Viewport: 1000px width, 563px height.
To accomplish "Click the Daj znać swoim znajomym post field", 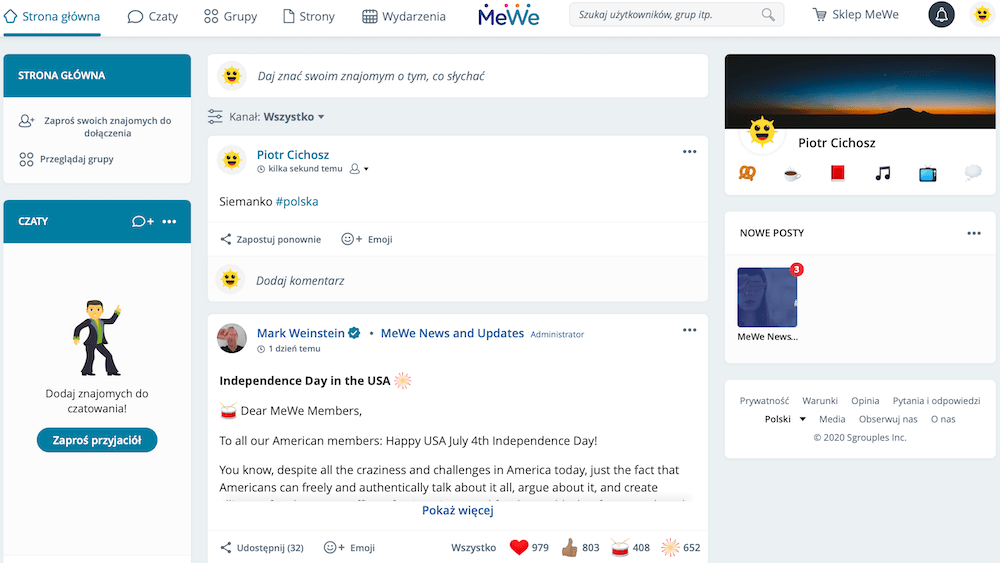I will coord(457,76).
